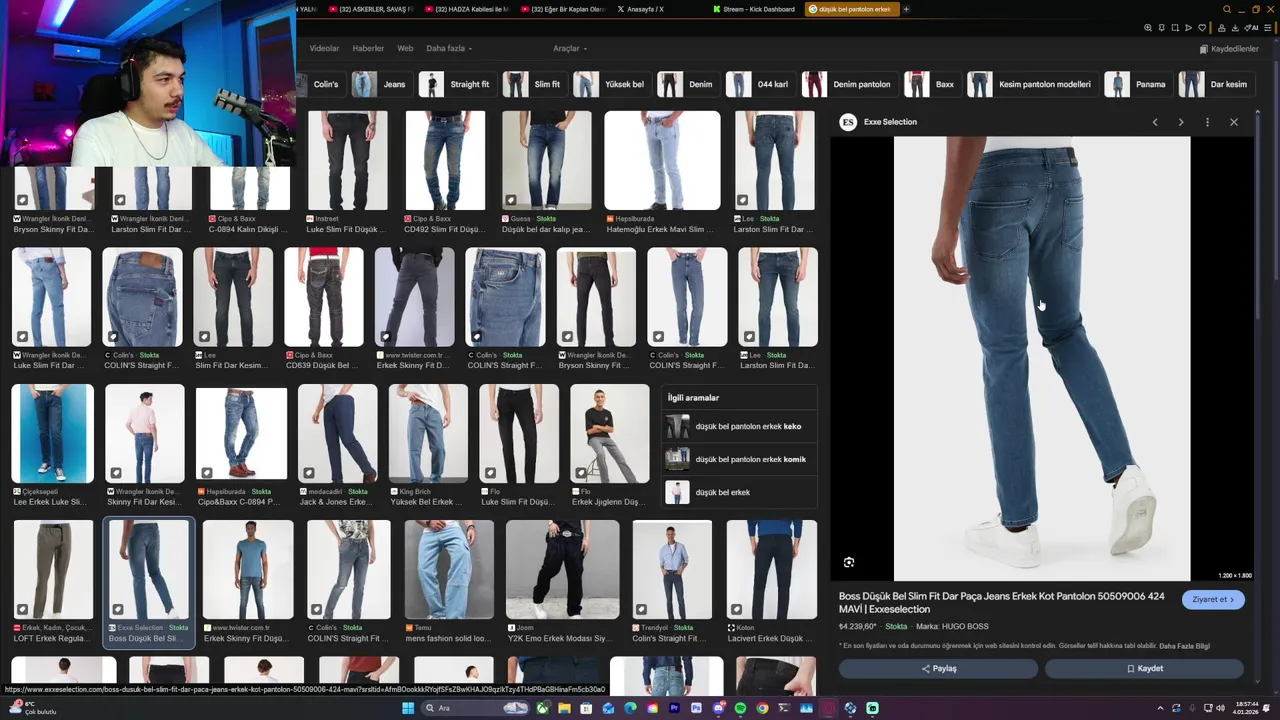Open Photoshop from taskbar
The image size is (1280, 720).
coord(696,708)
